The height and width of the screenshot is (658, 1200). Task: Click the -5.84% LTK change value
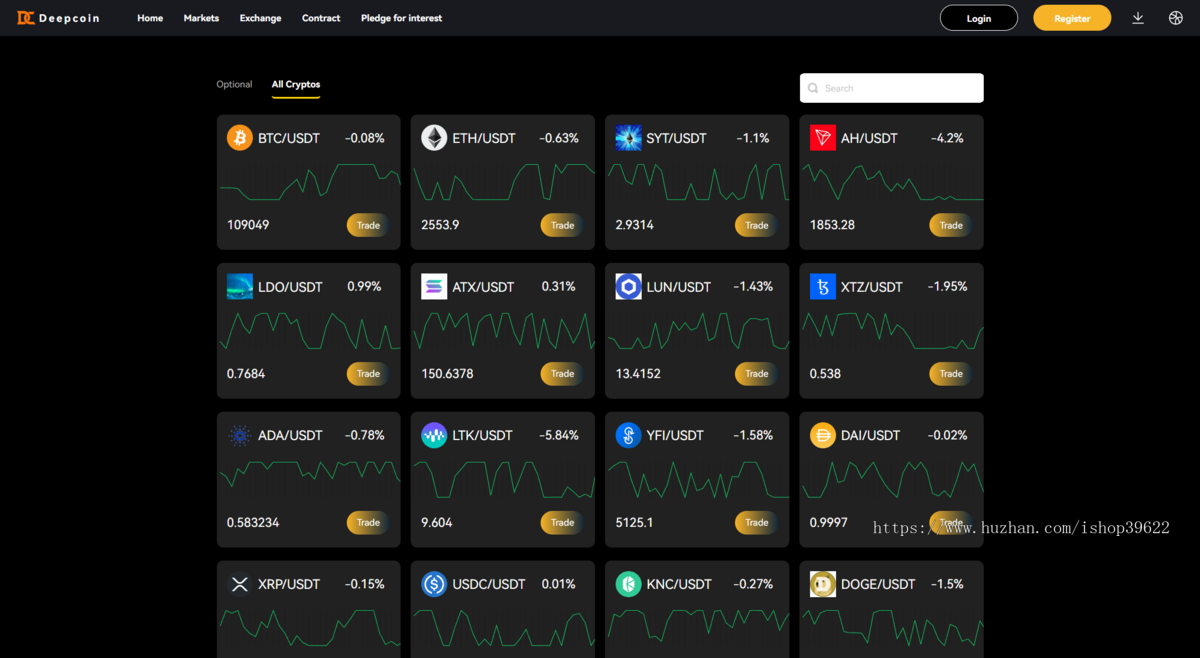tap(559, 436)
